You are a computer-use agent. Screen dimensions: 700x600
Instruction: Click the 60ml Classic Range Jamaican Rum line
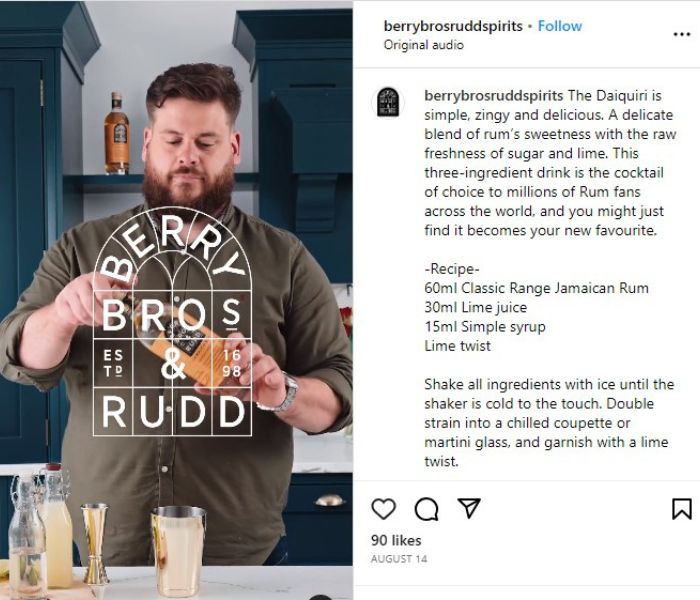tap(536, 288)
